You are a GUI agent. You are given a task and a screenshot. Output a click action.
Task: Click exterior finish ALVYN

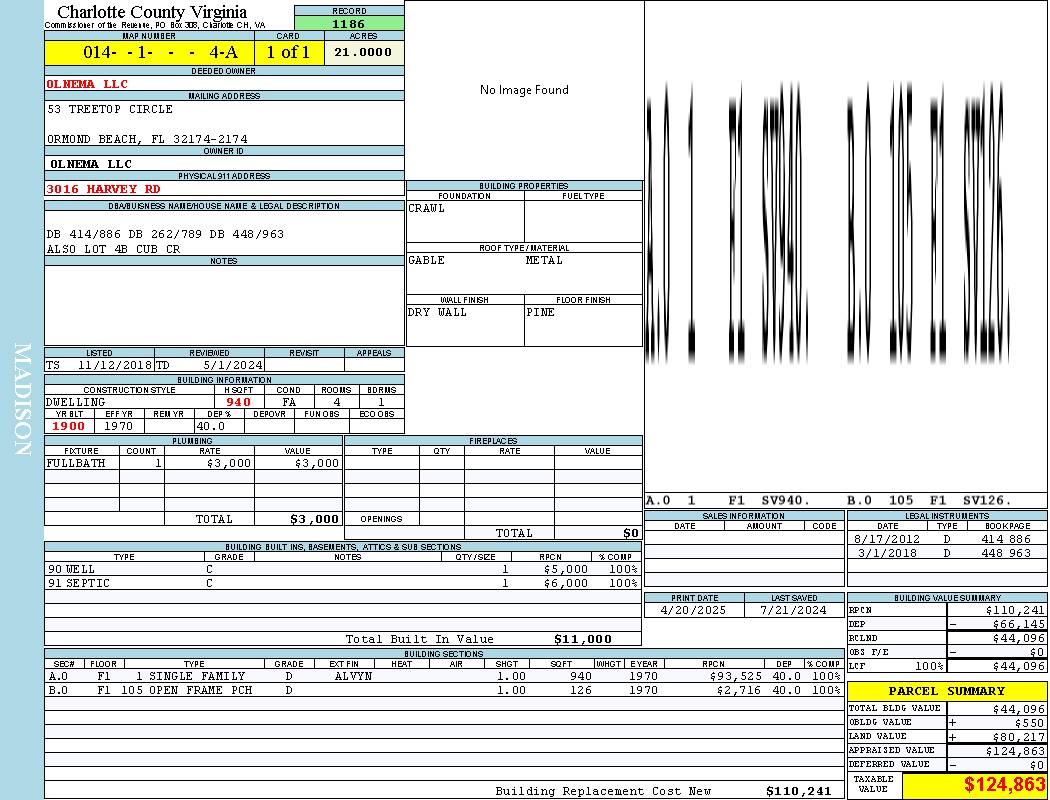pyautogui.click(x=353, y=676)
